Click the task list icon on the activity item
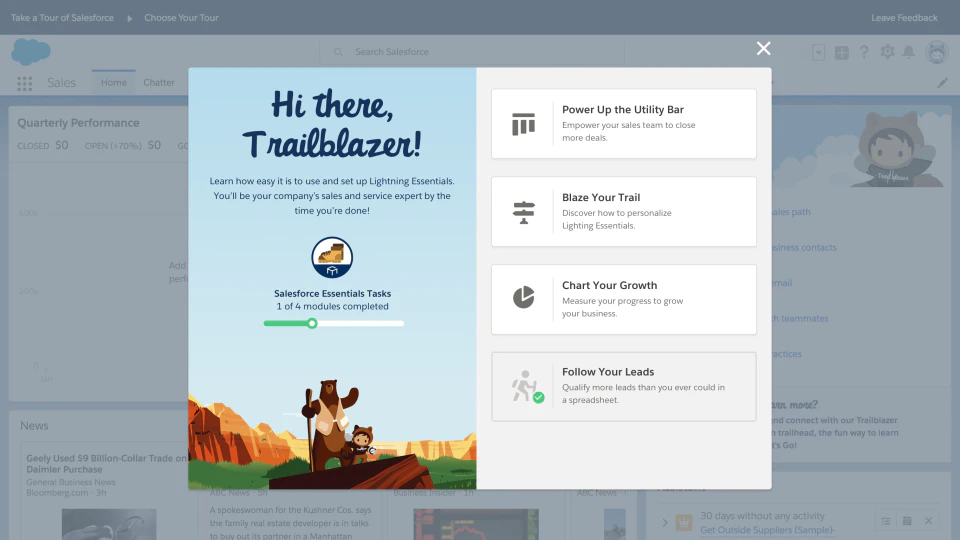This screenshot has width=960, height=540. 886,521
